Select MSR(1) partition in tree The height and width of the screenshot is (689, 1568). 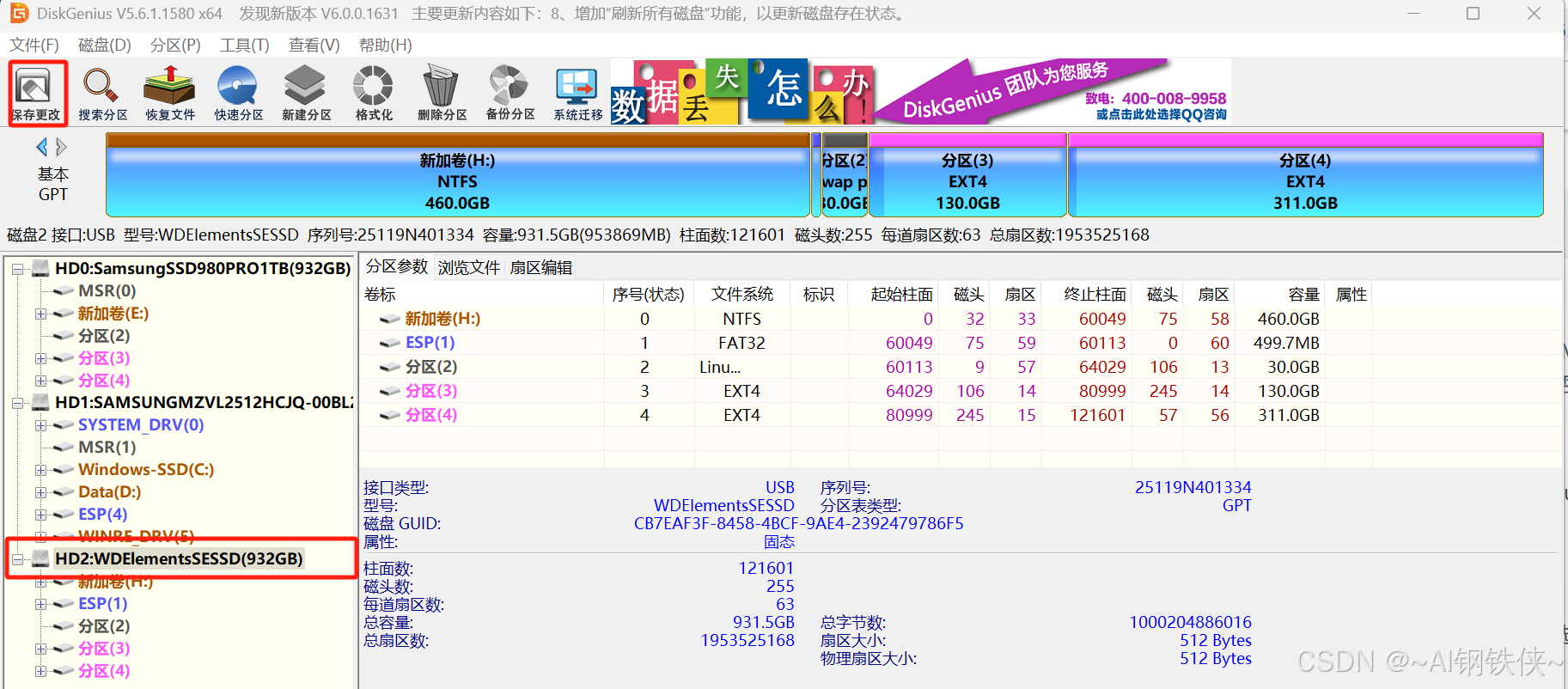[x=107, y=447]
